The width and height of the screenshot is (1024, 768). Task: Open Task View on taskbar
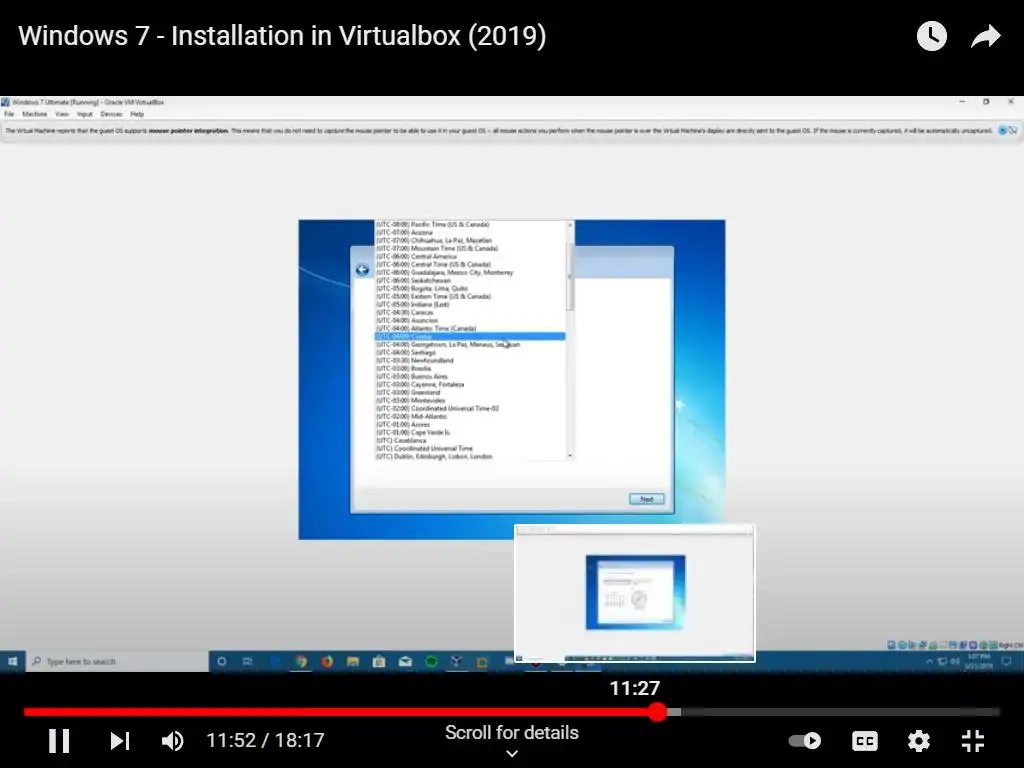248,662
